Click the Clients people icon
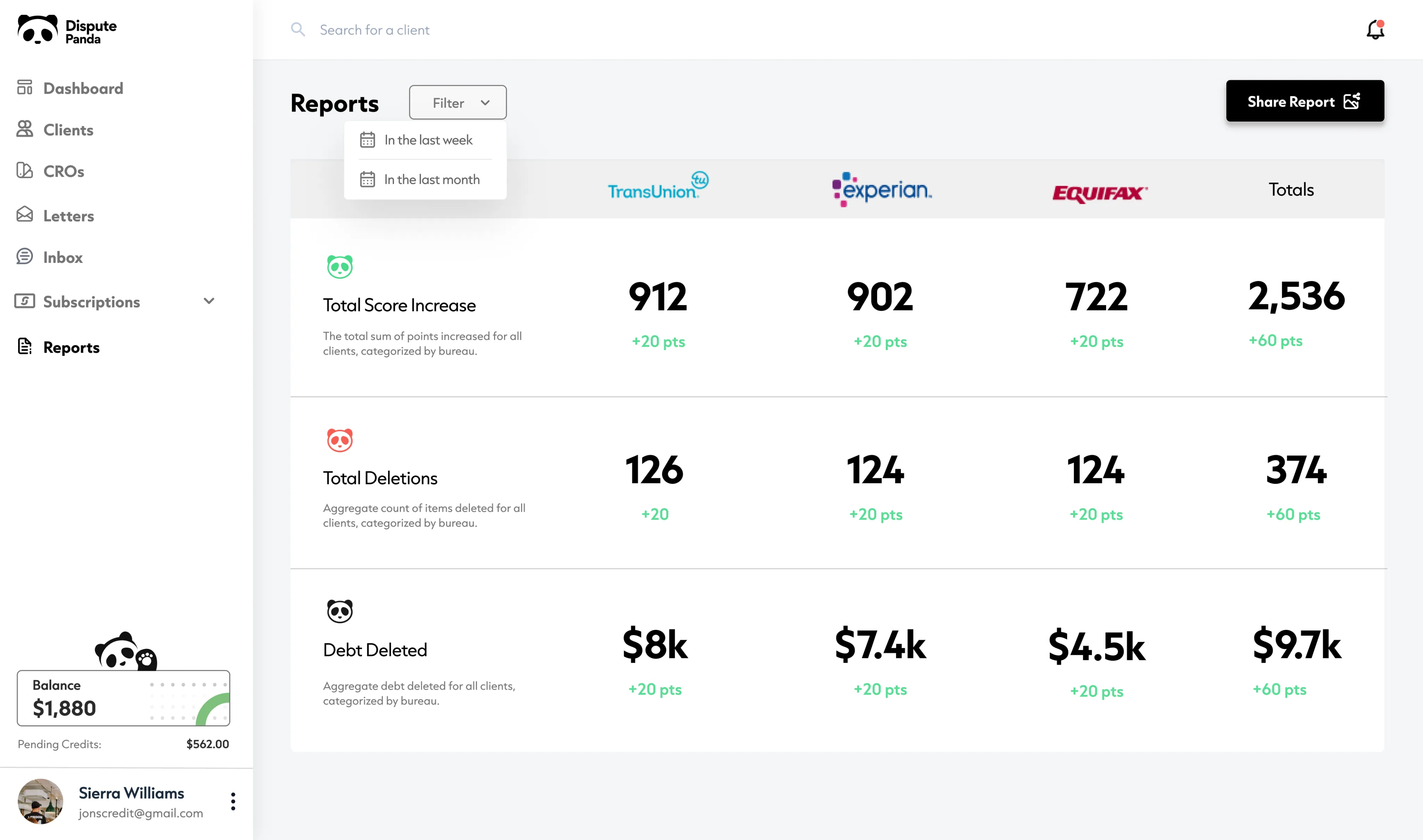Viewport: 1423px width, 840px height. (24, 129)
